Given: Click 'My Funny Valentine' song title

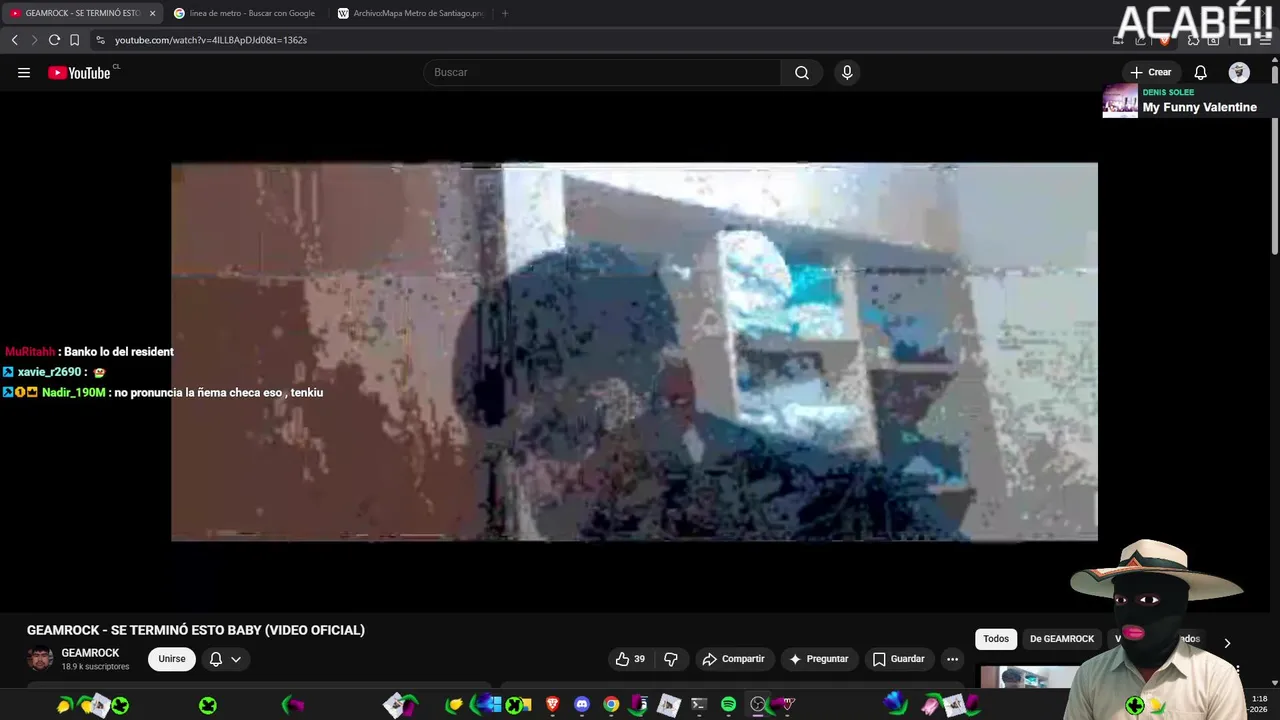Looking at the screenshot, I should (1200, 107).
